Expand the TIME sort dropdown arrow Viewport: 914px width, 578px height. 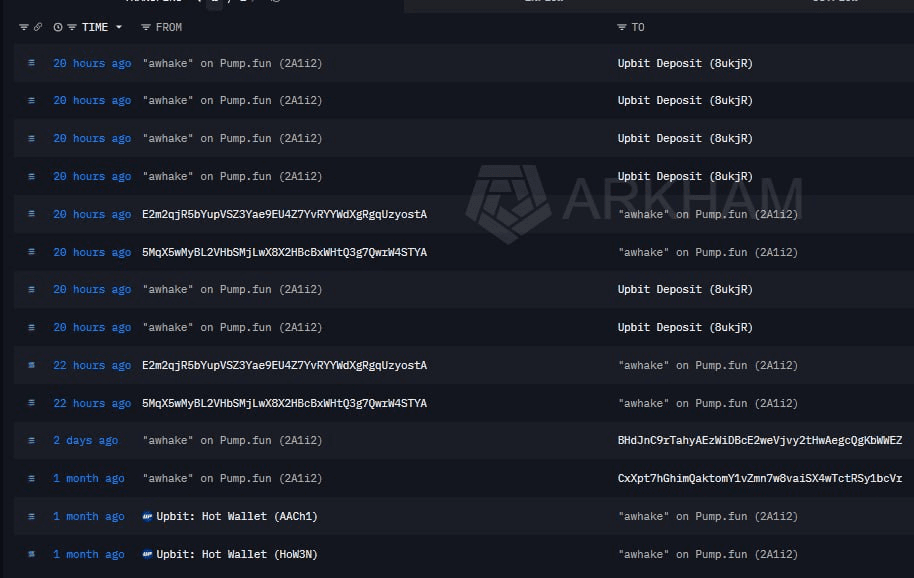pos(119,27)
